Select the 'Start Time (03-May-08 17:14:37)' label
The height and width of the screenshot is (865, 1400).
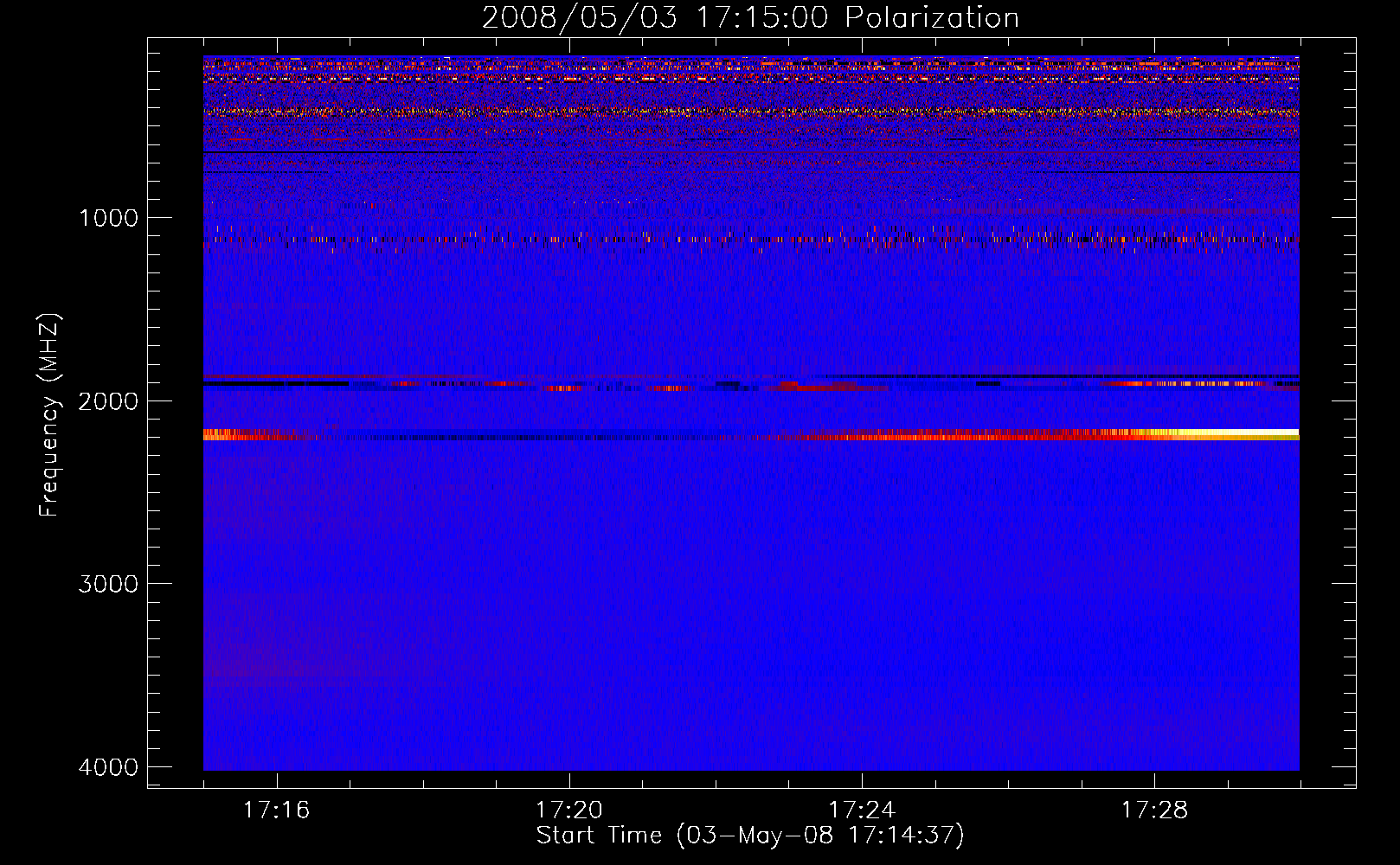click(750, 836)
